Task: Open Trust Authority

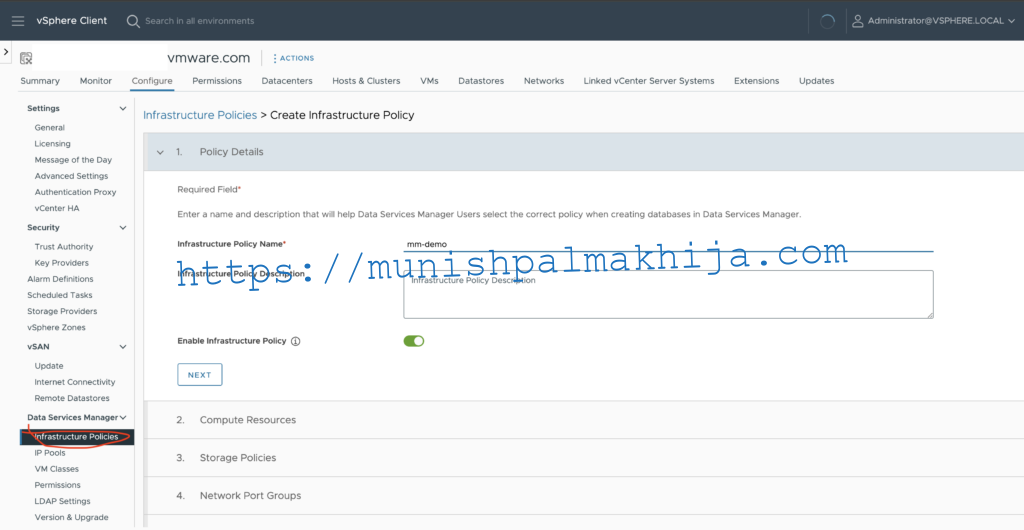Action: coord(64,247)
